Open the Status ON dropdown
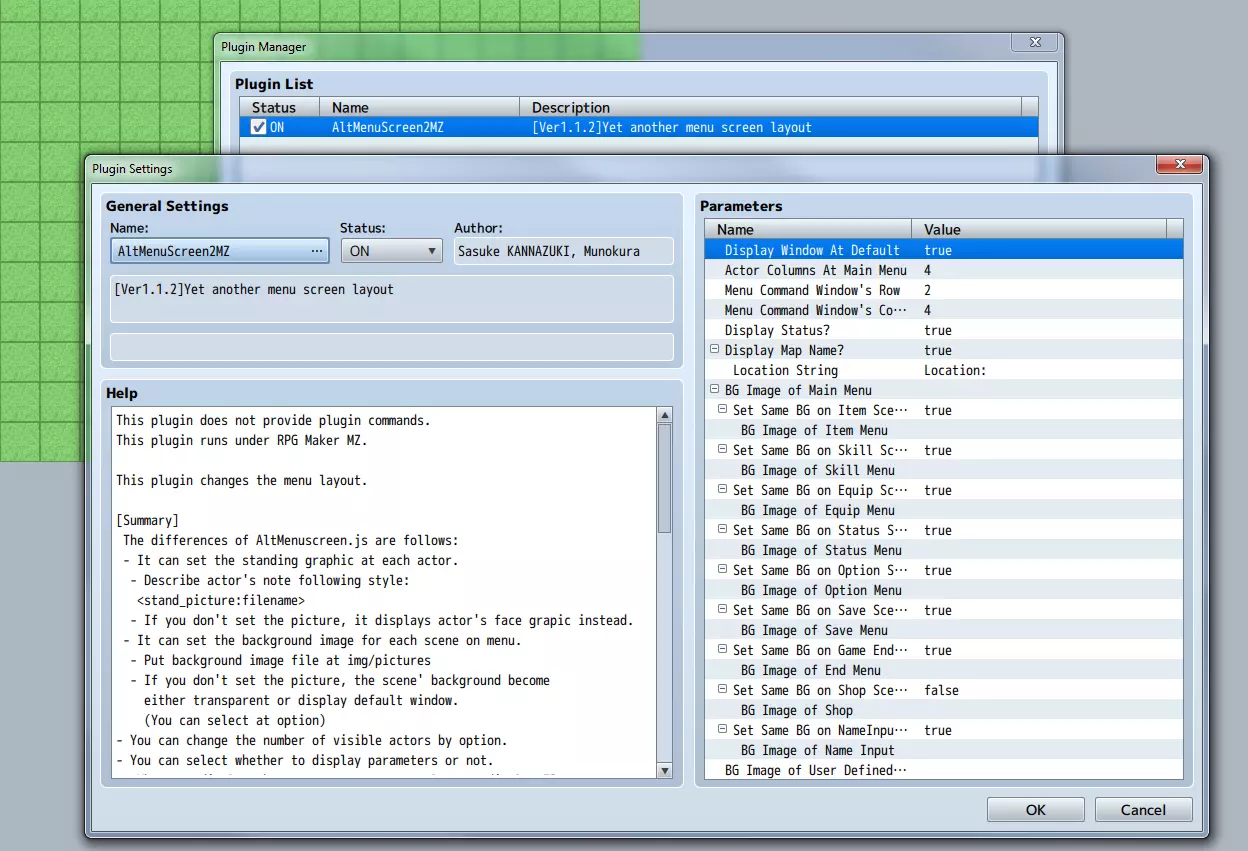The height and width of the screenshot is (851, 1248). point(391,251)
